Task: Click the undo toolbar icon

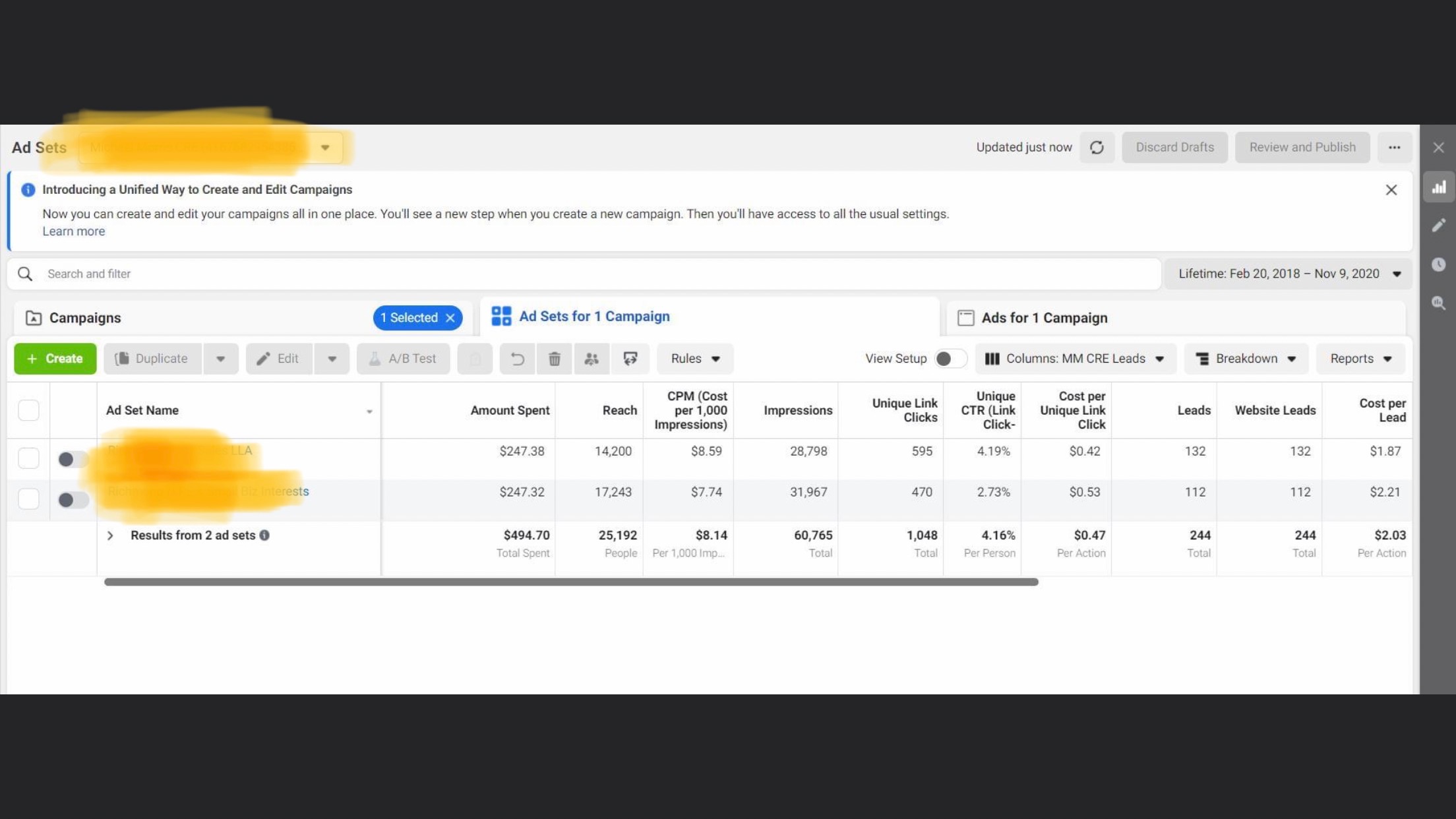Action: click(x=518, y=359)
